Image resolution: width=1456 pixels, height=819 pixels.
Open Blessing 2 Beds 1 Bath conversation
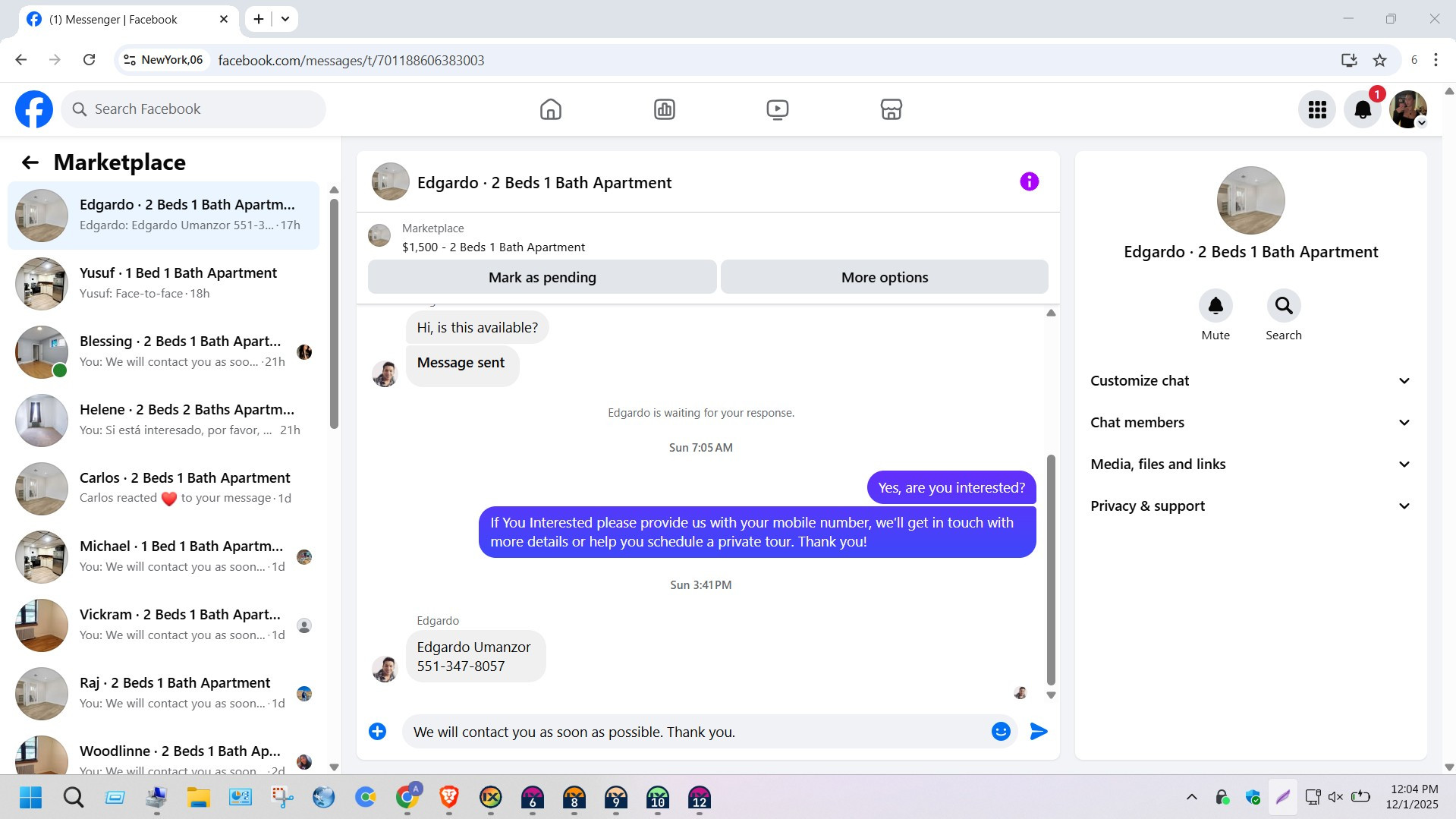[163, 352]
